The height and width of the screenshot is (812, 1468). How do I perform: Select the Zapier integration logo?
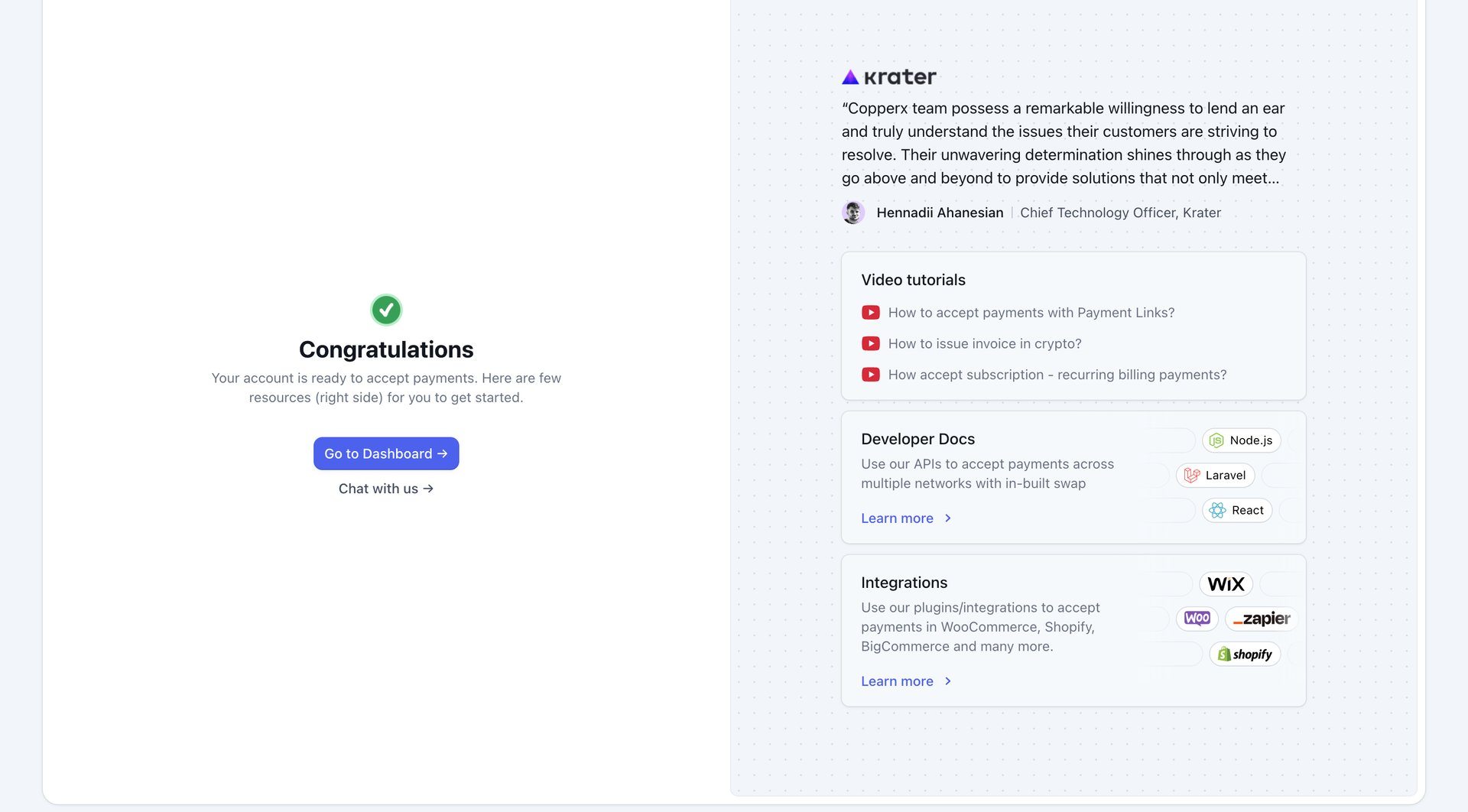point(1260,619)
